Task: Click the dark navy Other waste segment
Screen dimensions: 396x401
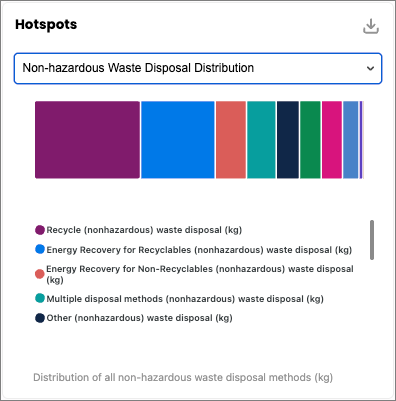Action: coord(288,140)
